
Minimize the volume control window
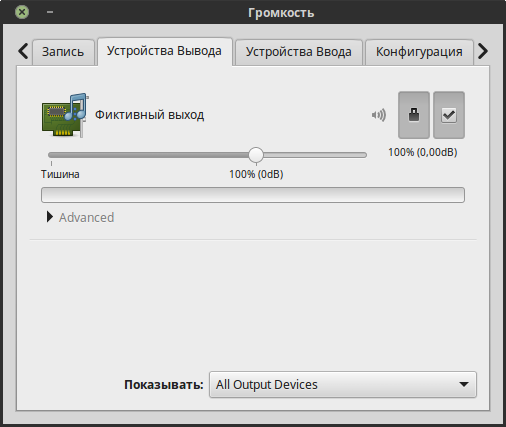tap(50, 12)
